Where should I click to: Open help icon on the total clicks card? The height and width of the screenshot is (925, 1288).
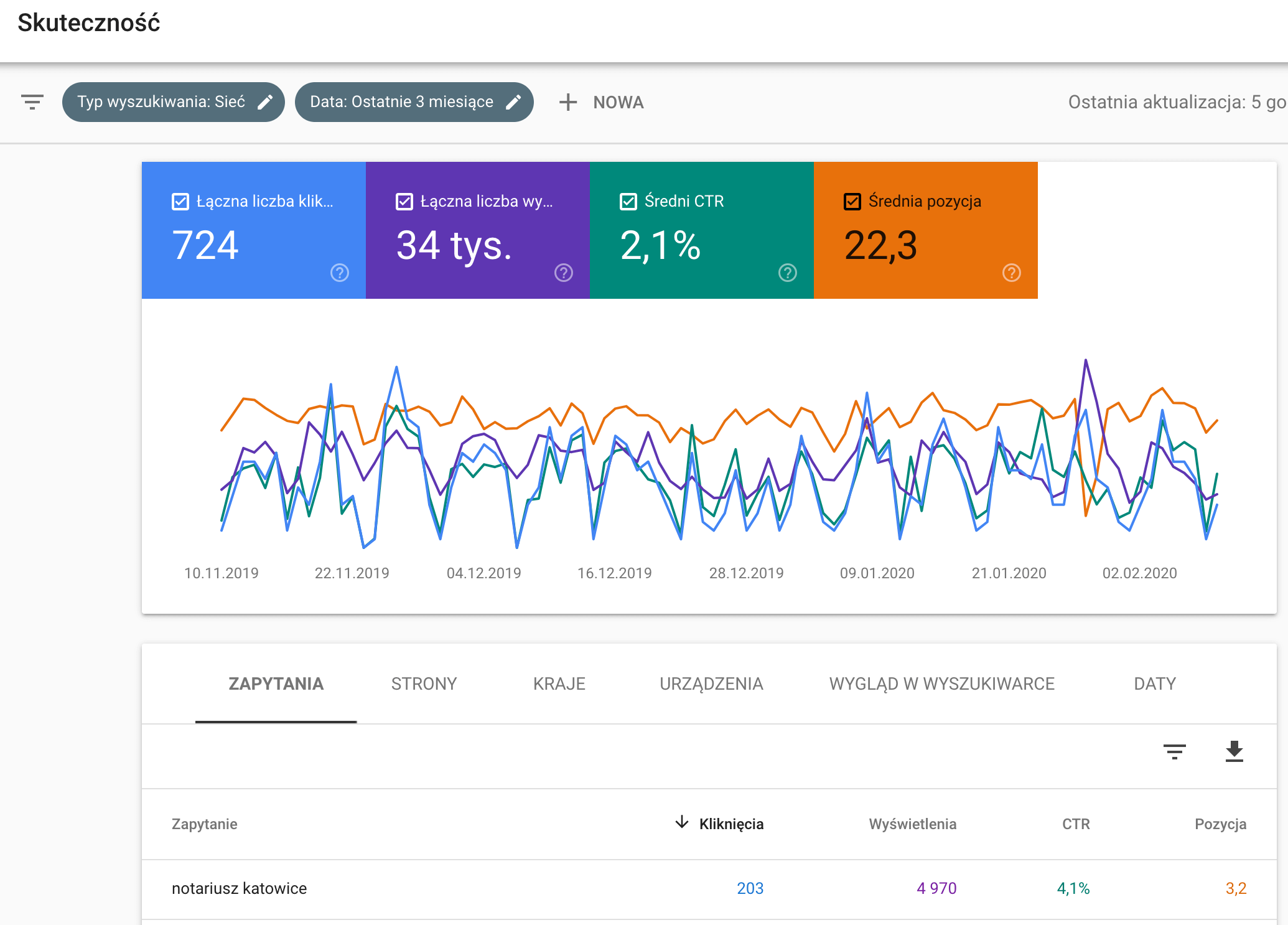(340, 273)
